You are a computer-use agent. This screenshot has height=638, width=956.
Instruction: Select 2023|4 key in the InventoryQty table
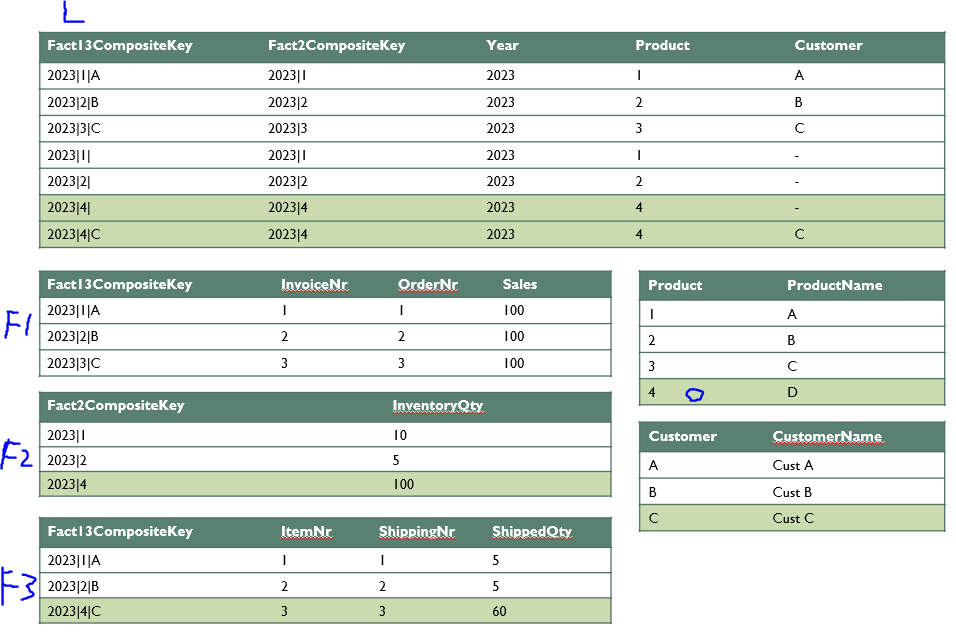[67, 485]
